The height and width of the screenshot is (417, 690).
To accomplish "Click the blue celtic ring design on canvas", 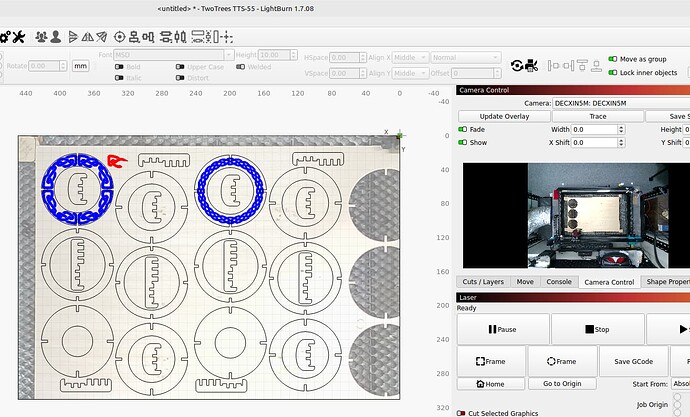I will click(x=77, y=190).
